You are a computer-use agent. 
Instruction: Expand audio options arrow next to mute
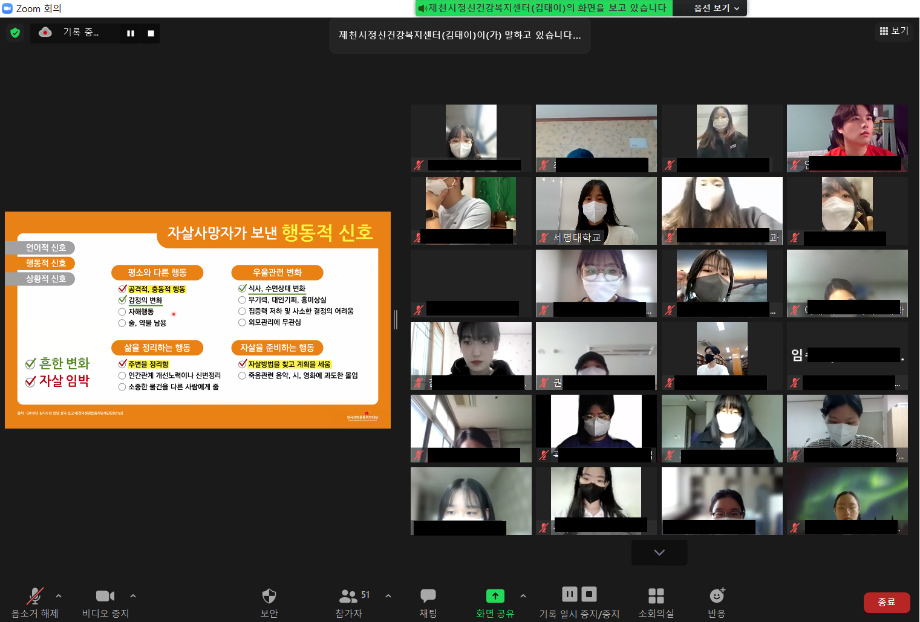pos(58,595)
